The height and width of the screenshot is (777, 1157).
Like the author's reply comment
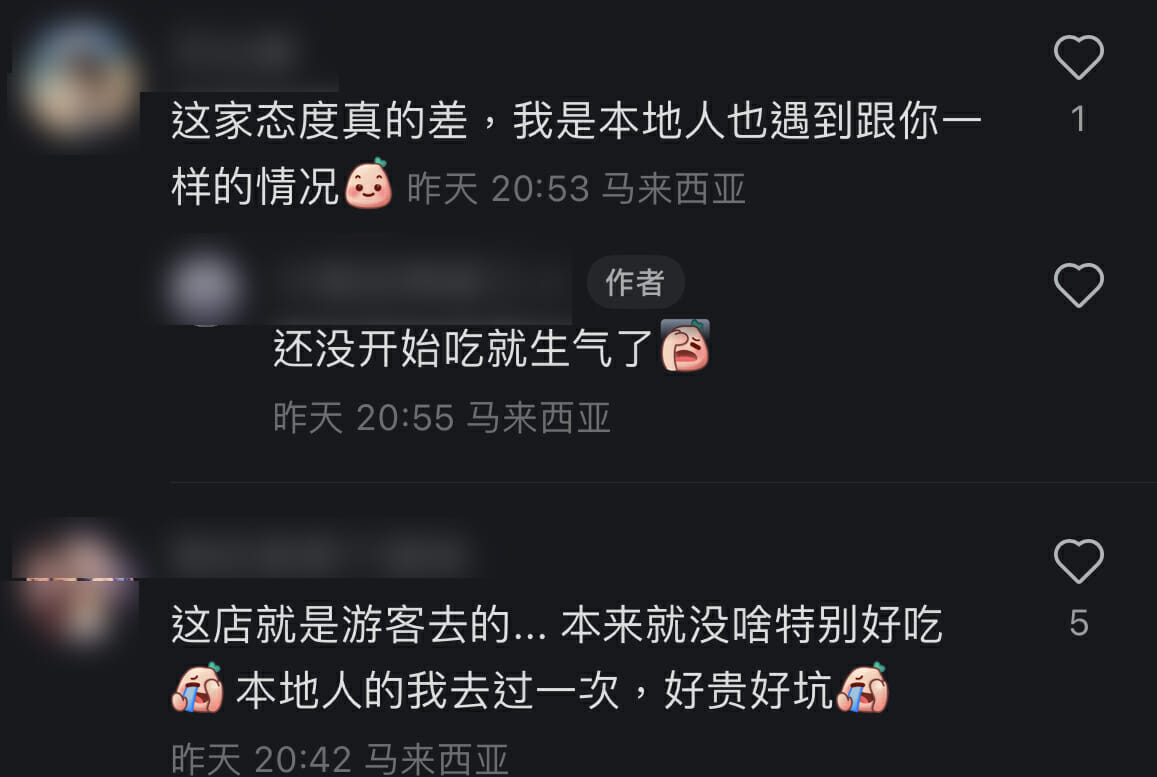(1078, 285)
